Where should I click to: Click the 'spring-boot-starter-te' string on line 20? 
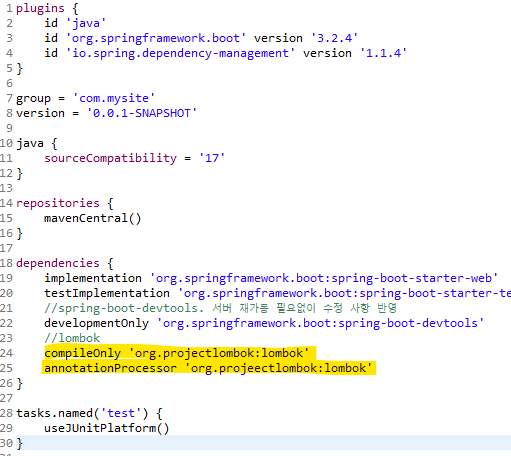click(344, 293)
